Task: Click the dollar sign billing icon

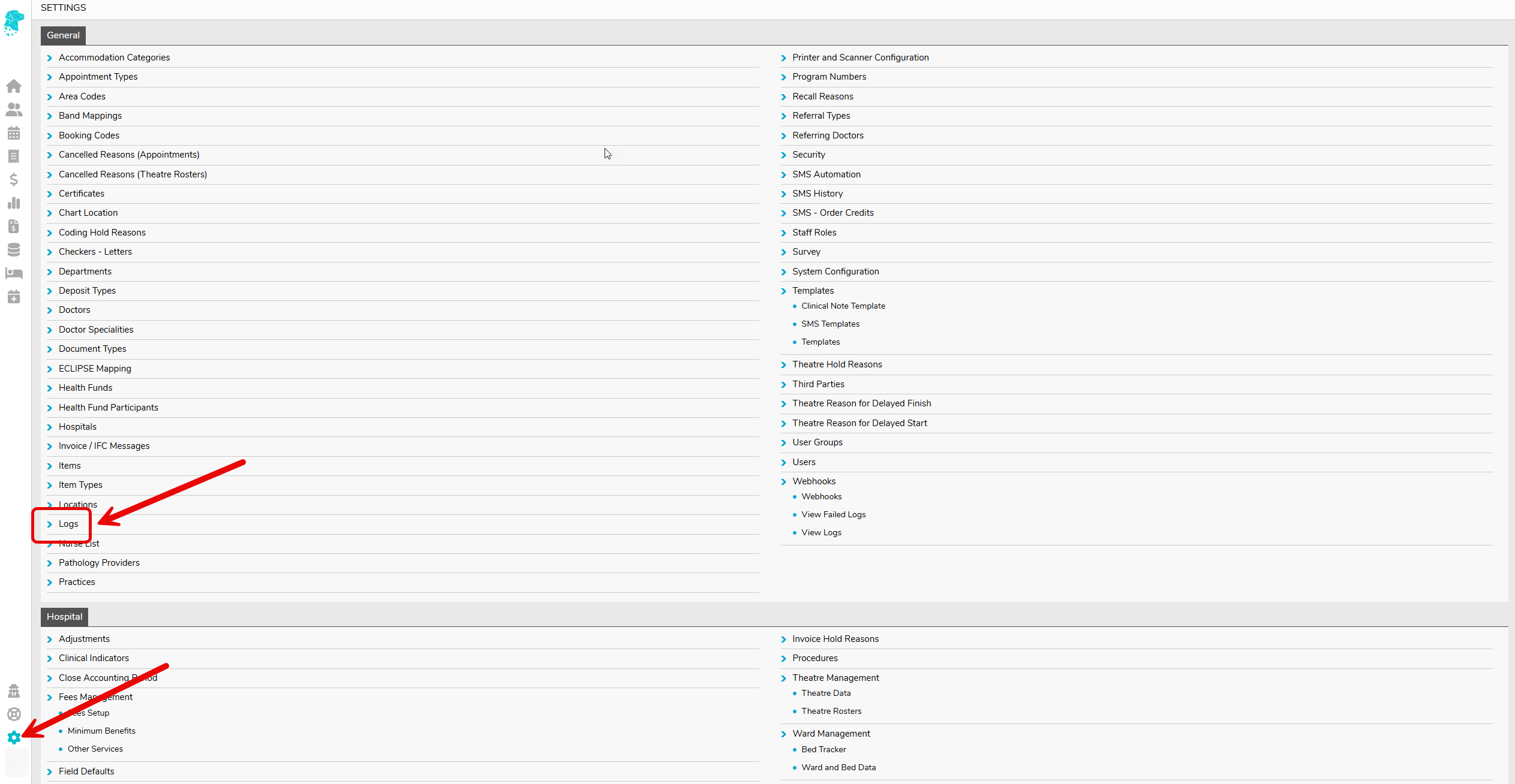Action: [x=14, y=179]
